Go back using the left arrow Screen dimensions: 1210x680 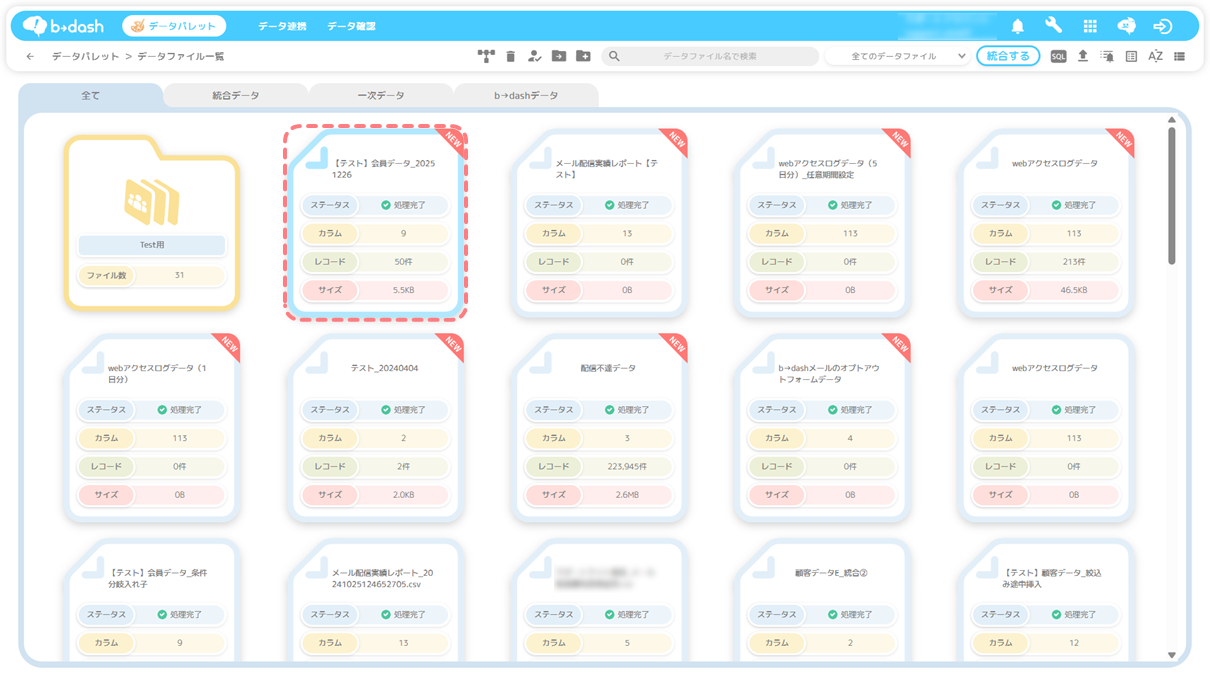[30, 57]
